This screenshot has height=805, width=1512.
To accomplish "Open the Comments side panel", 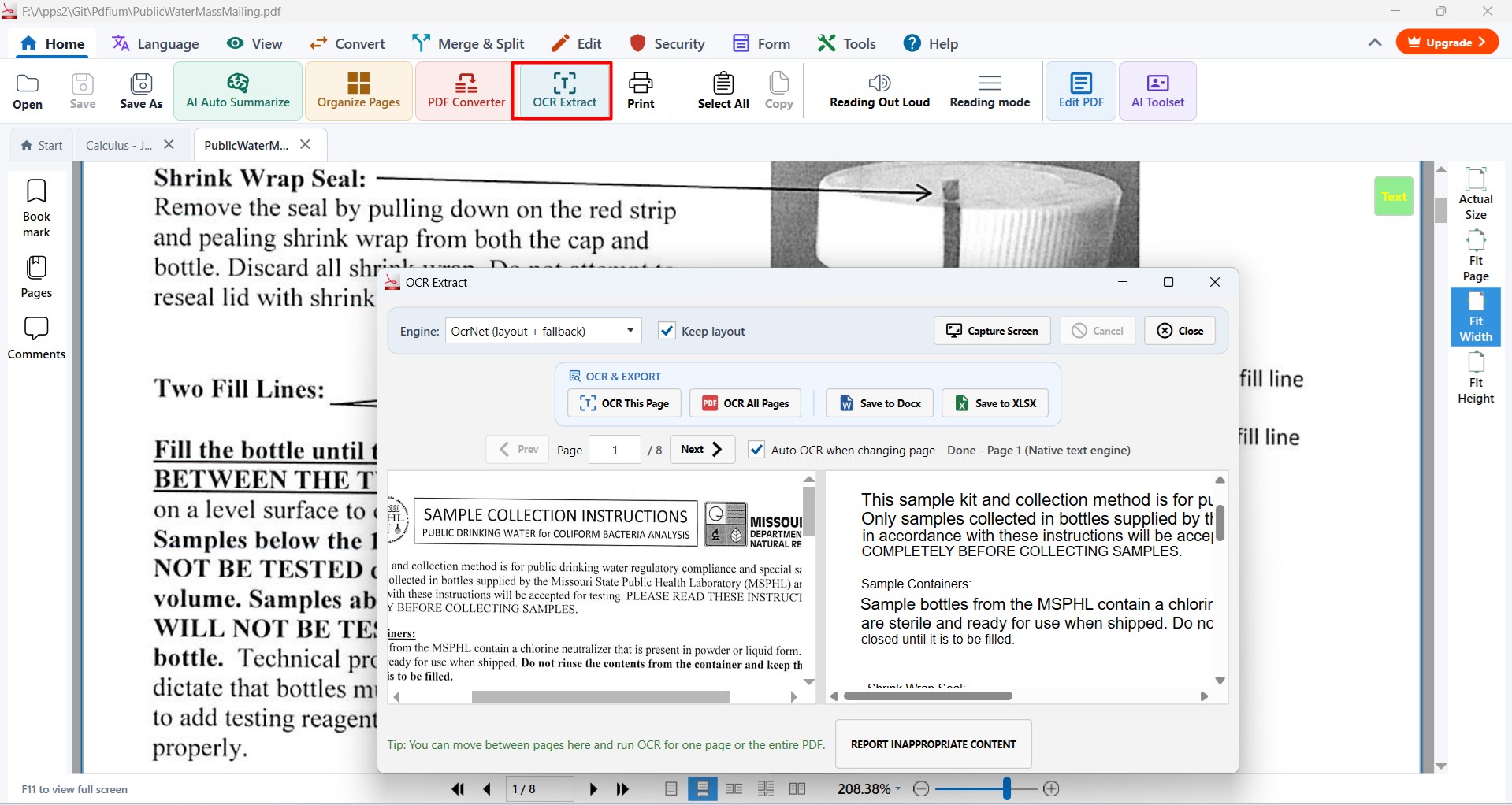I will (36, 338).
